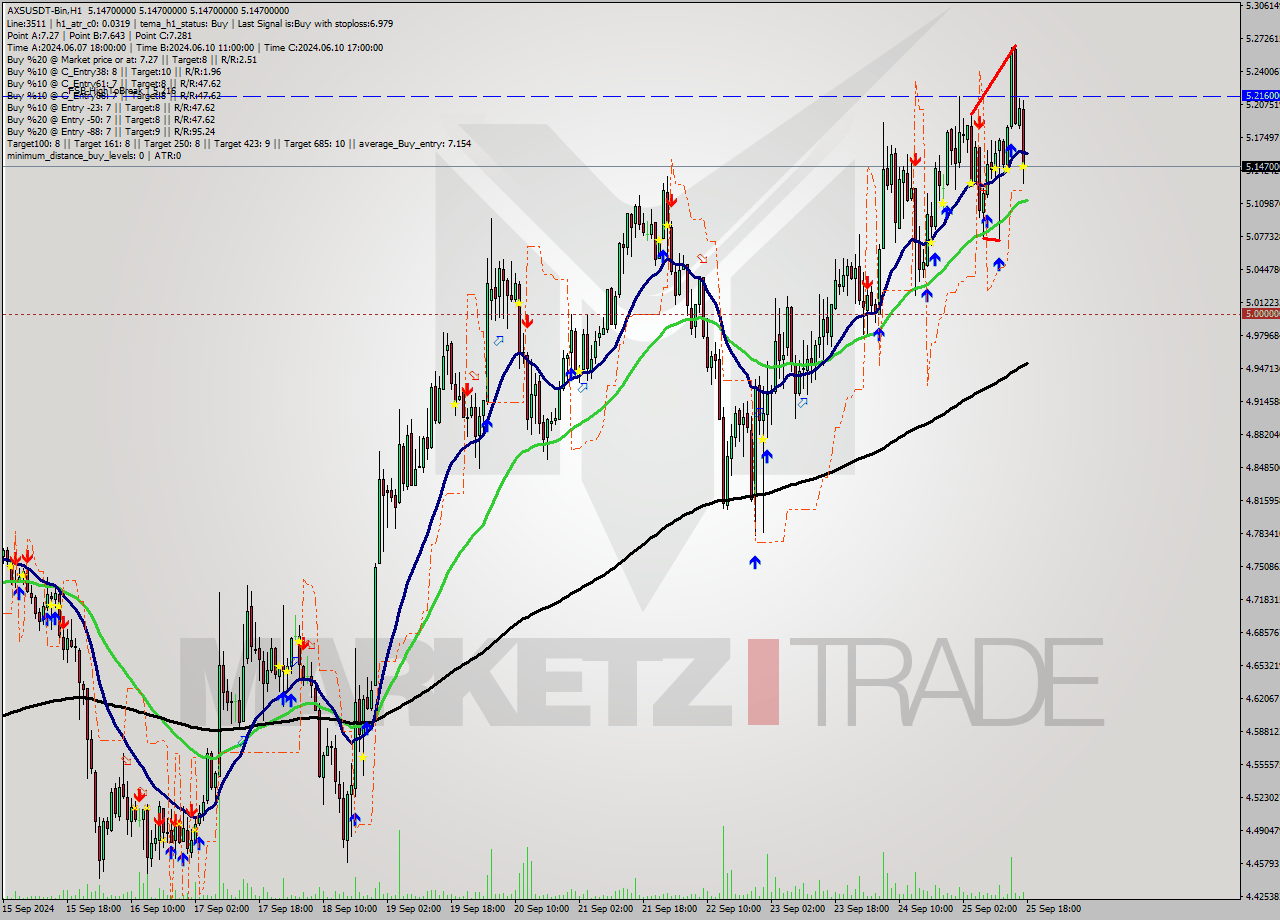Viewport: 1280px width, 920px height.
Task: Click the 5.10987 price axis label
Action: coord(1262,203)
